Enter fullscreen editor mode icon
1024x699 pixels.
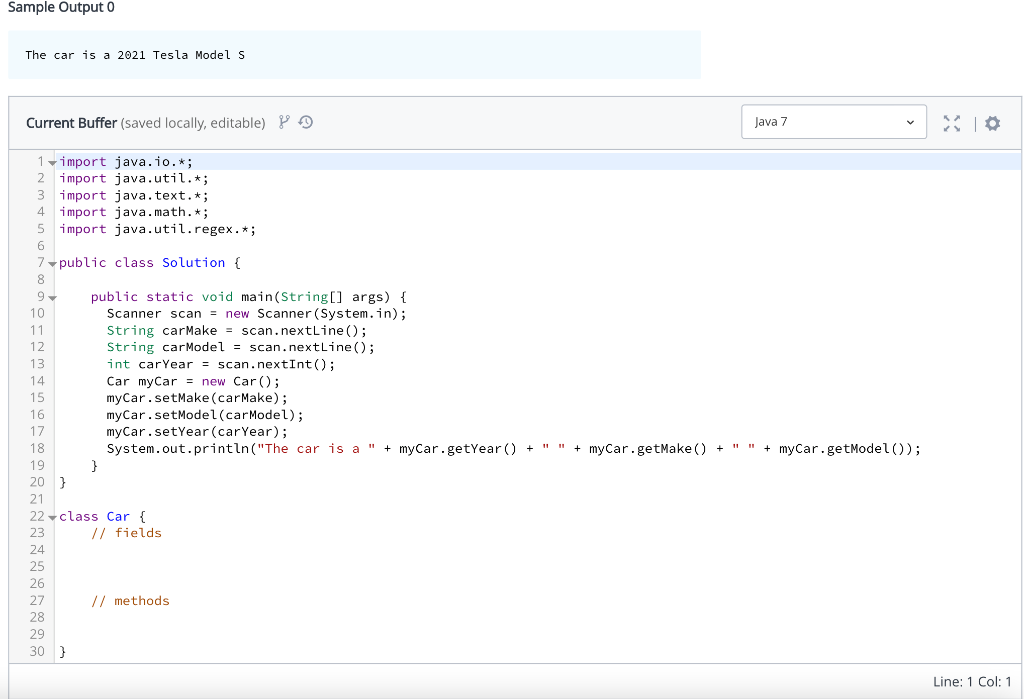click(x=952, y=123)
